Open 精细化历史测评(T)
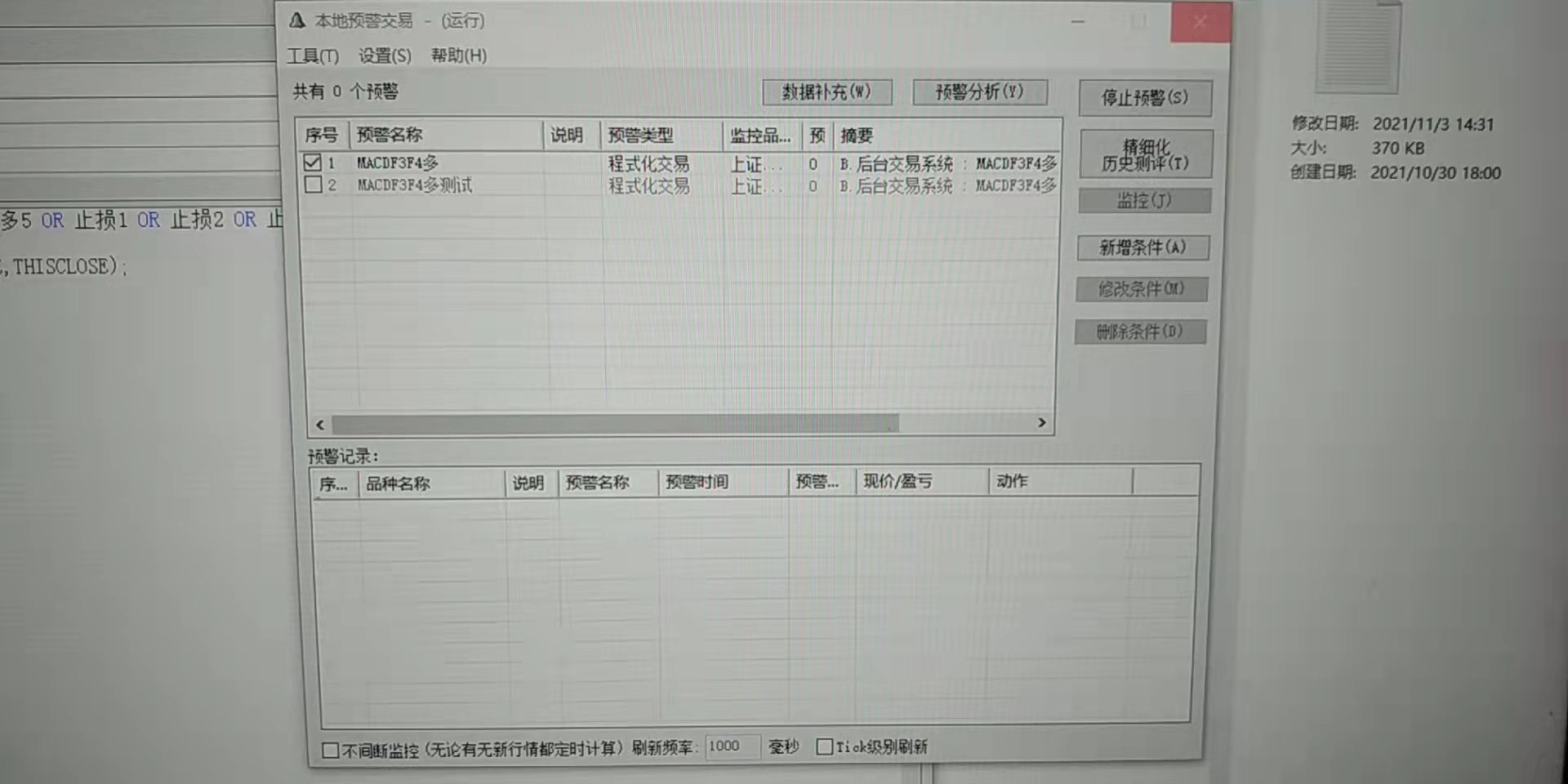 (1145, 154)
